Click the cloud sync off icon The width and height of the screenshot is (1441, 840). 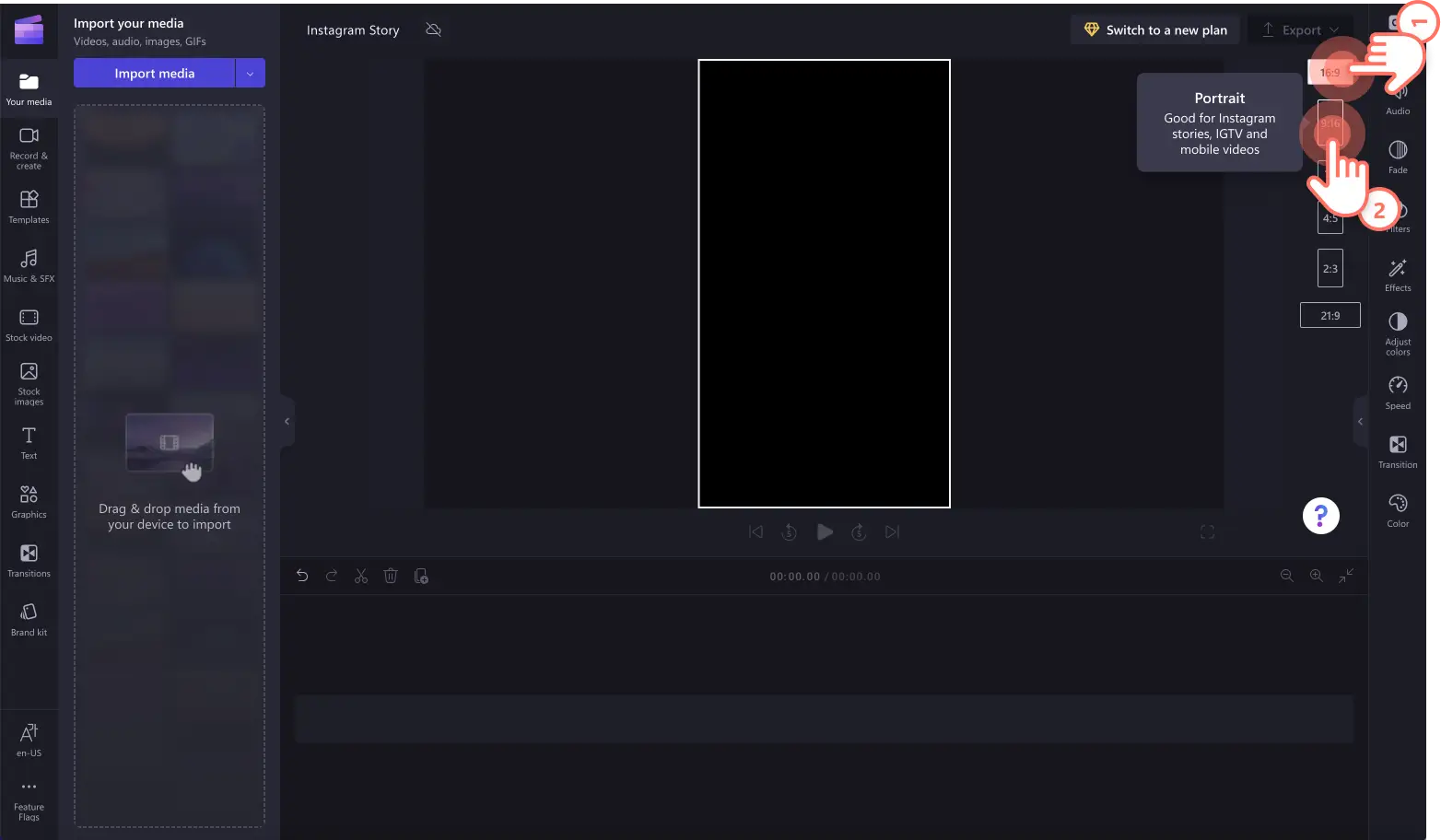click(434, 29)
